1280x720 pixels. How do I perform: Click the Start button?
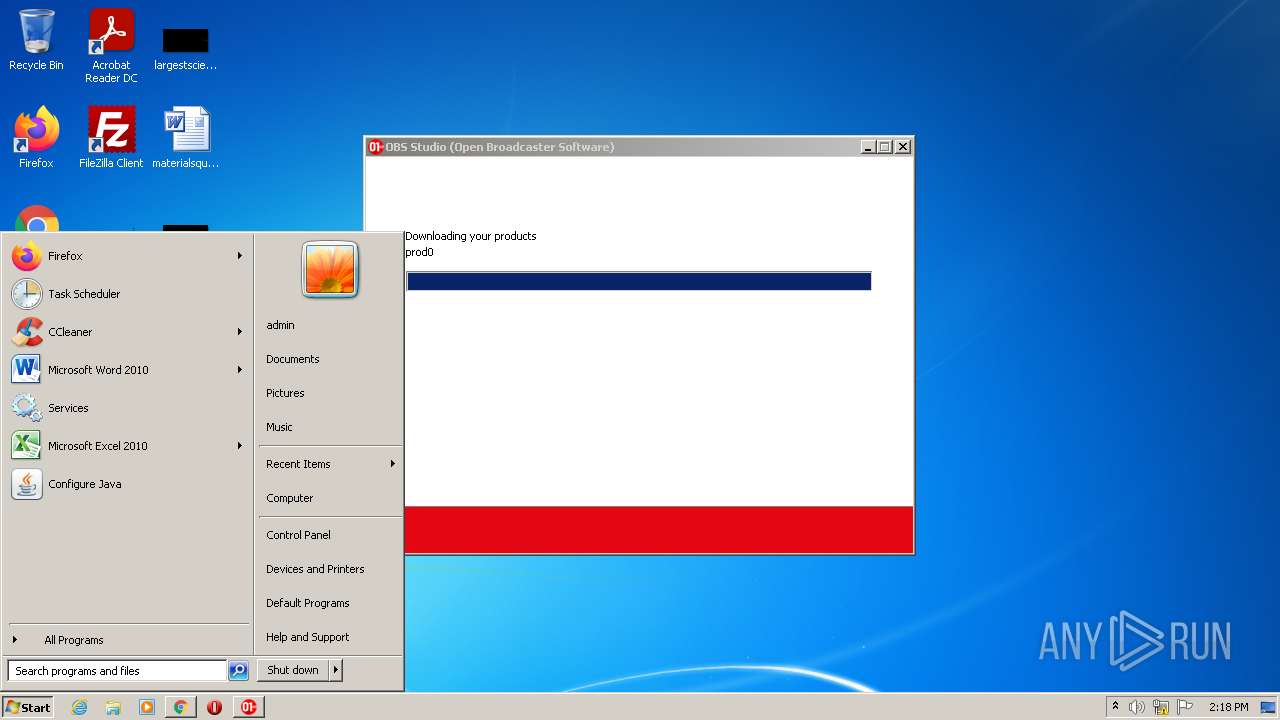[x=28, y=707]
